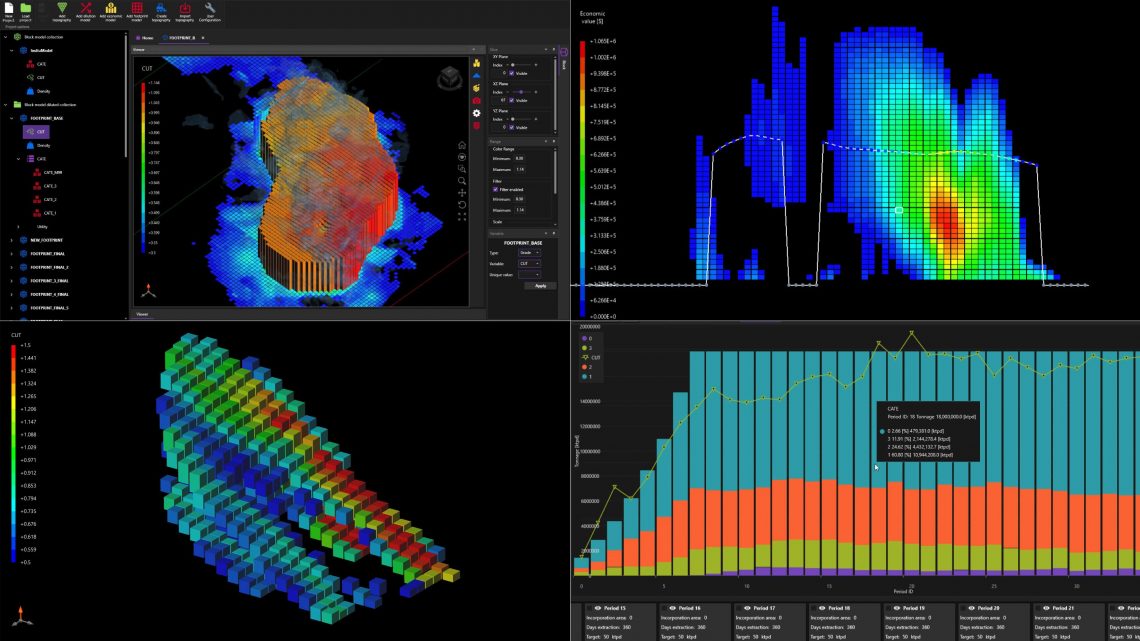
Task: Collapse the FOOTPRINT_BASE tree node
Action: pos(11,118)
